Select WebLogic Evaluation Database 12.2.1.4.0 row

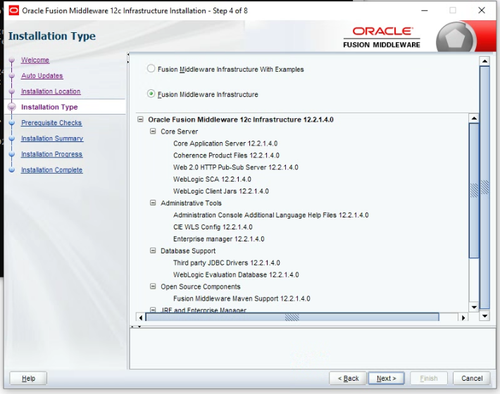(x=236, y=275)
